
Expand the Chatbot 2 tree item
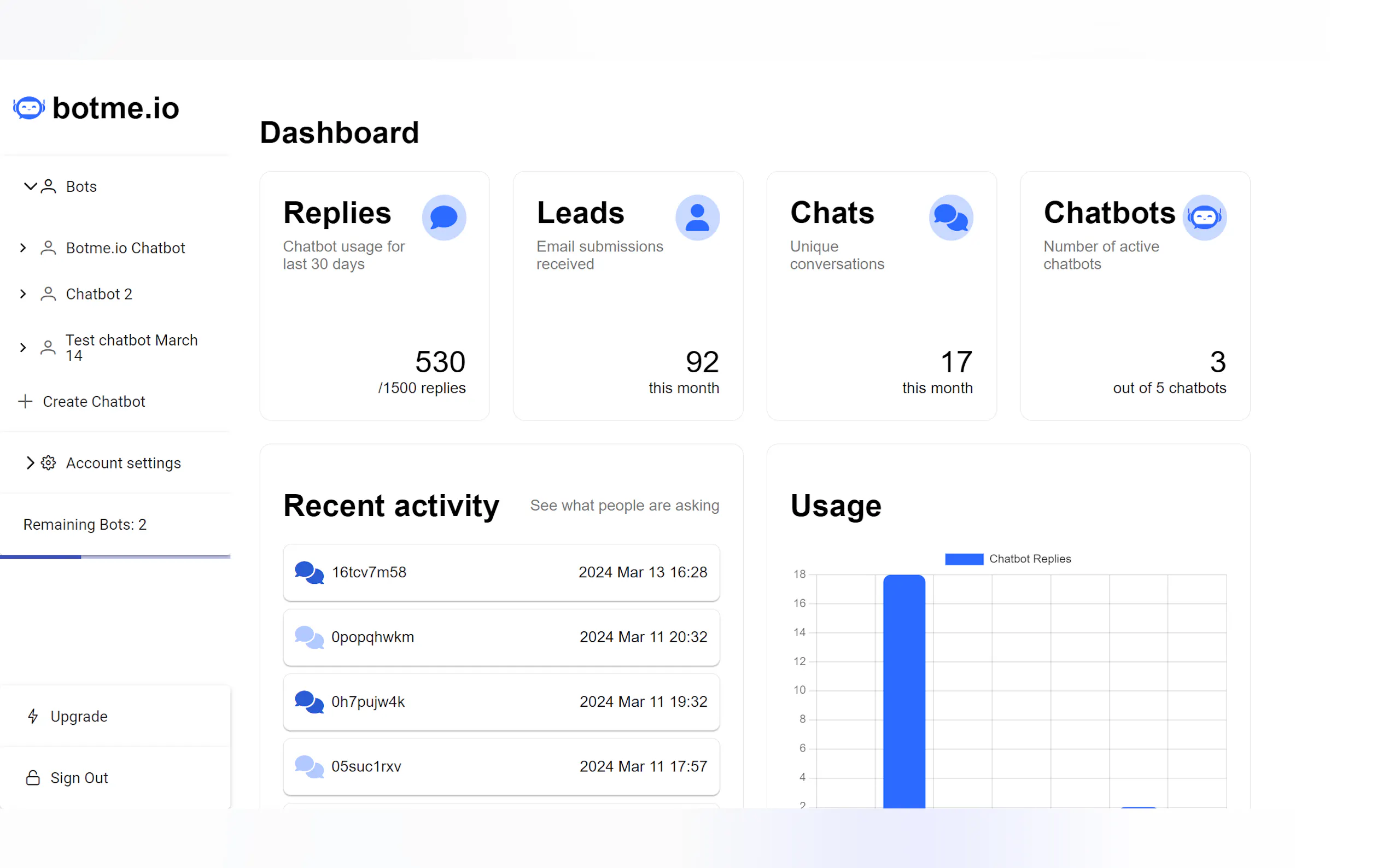click(23, 294)
